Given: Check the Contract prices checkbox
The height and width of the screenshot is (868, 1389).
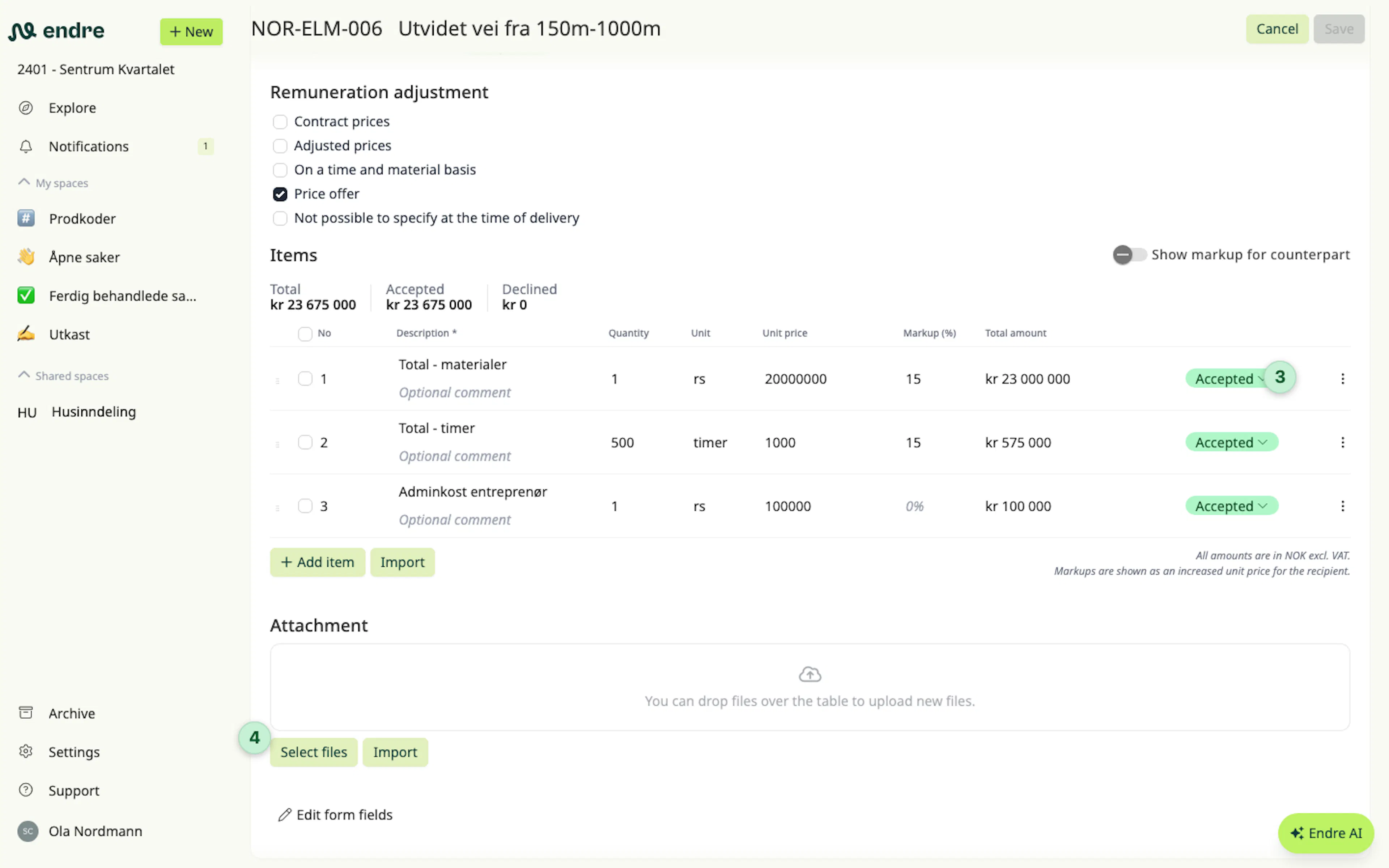Looking at the screenshot, I should click(280, 122).
